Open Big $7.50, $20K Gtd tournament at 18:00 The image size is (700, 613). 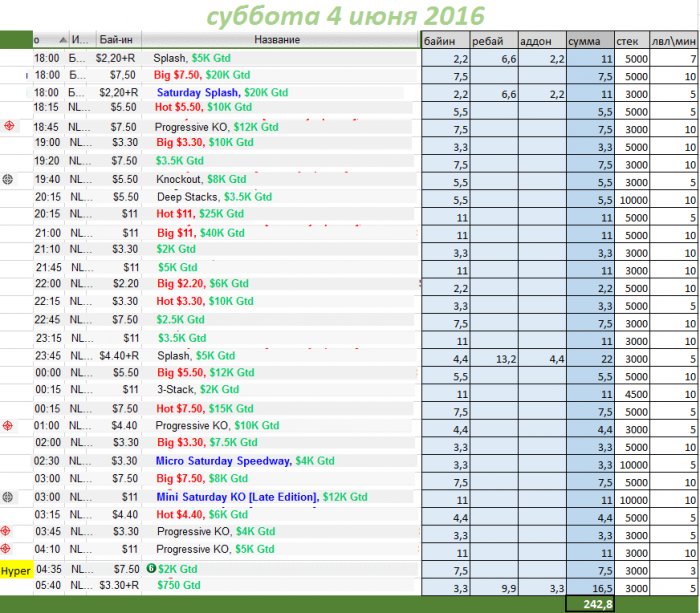click(202, 75)
